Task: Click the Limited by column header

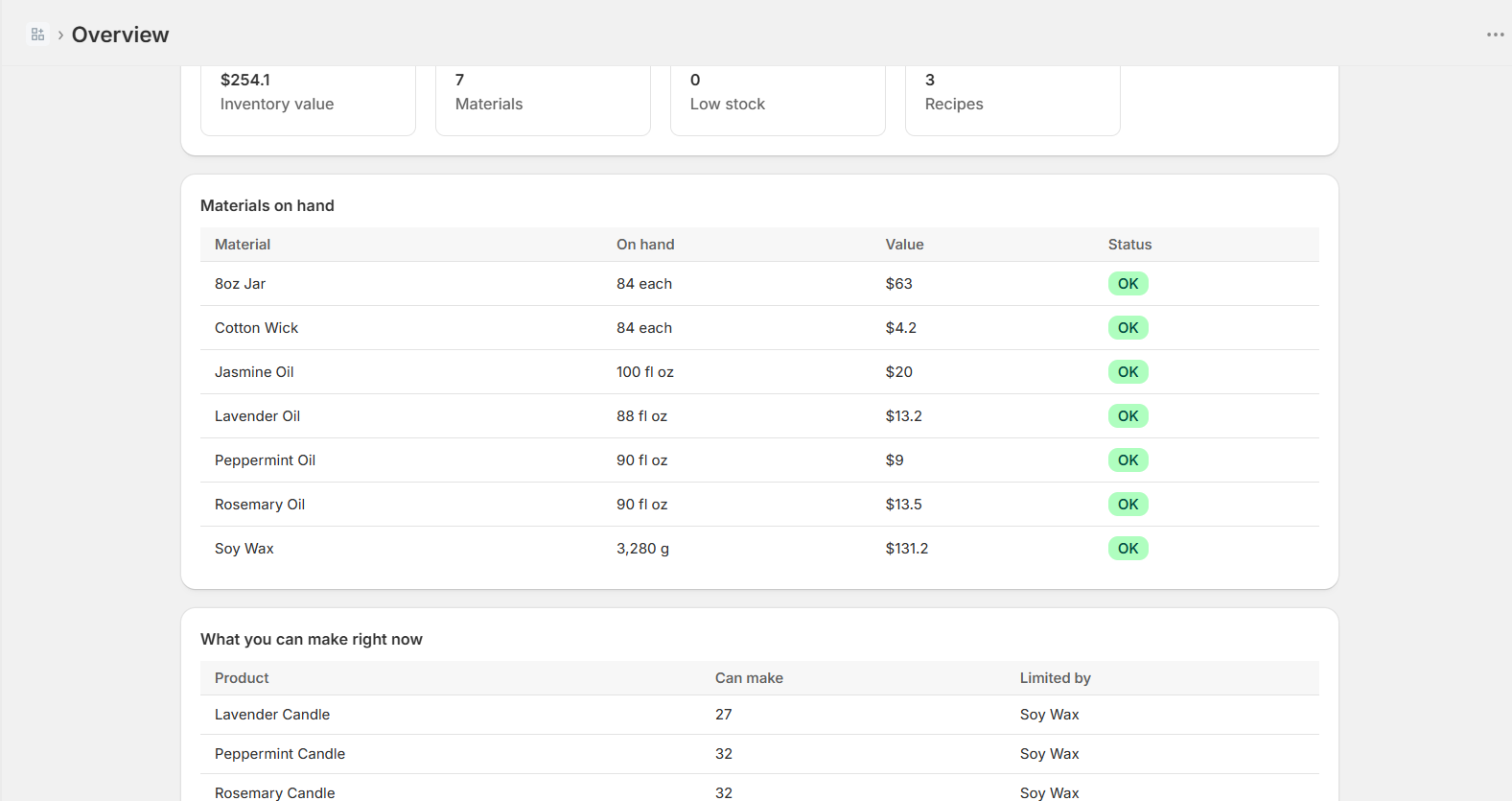Action: (x=1055, y=678)
